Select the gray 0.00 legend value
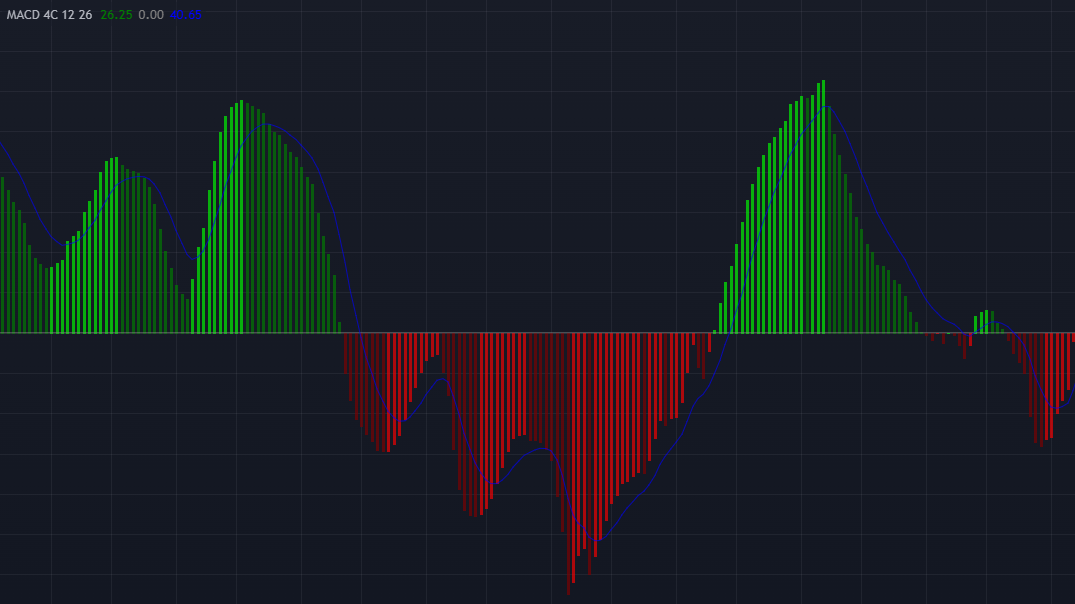 coord(151,15)
